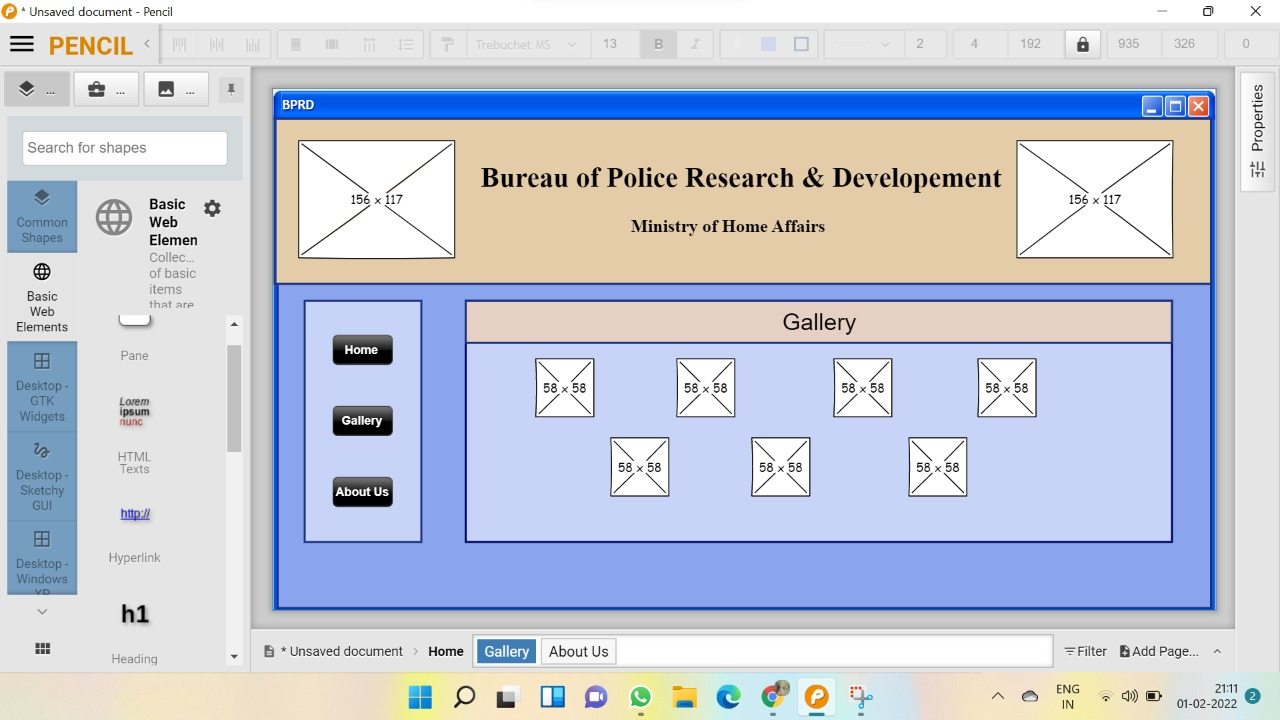Click the make same width icon
Image resolution: width=1280 pixels, height=720 pixels.
click(296, 44)
